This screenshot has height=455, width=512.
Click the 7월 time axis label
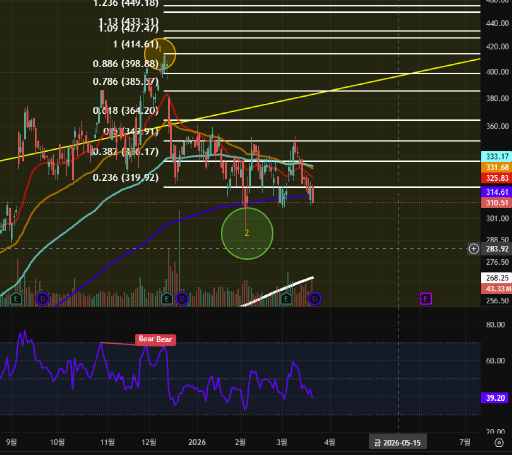[465, 442]
